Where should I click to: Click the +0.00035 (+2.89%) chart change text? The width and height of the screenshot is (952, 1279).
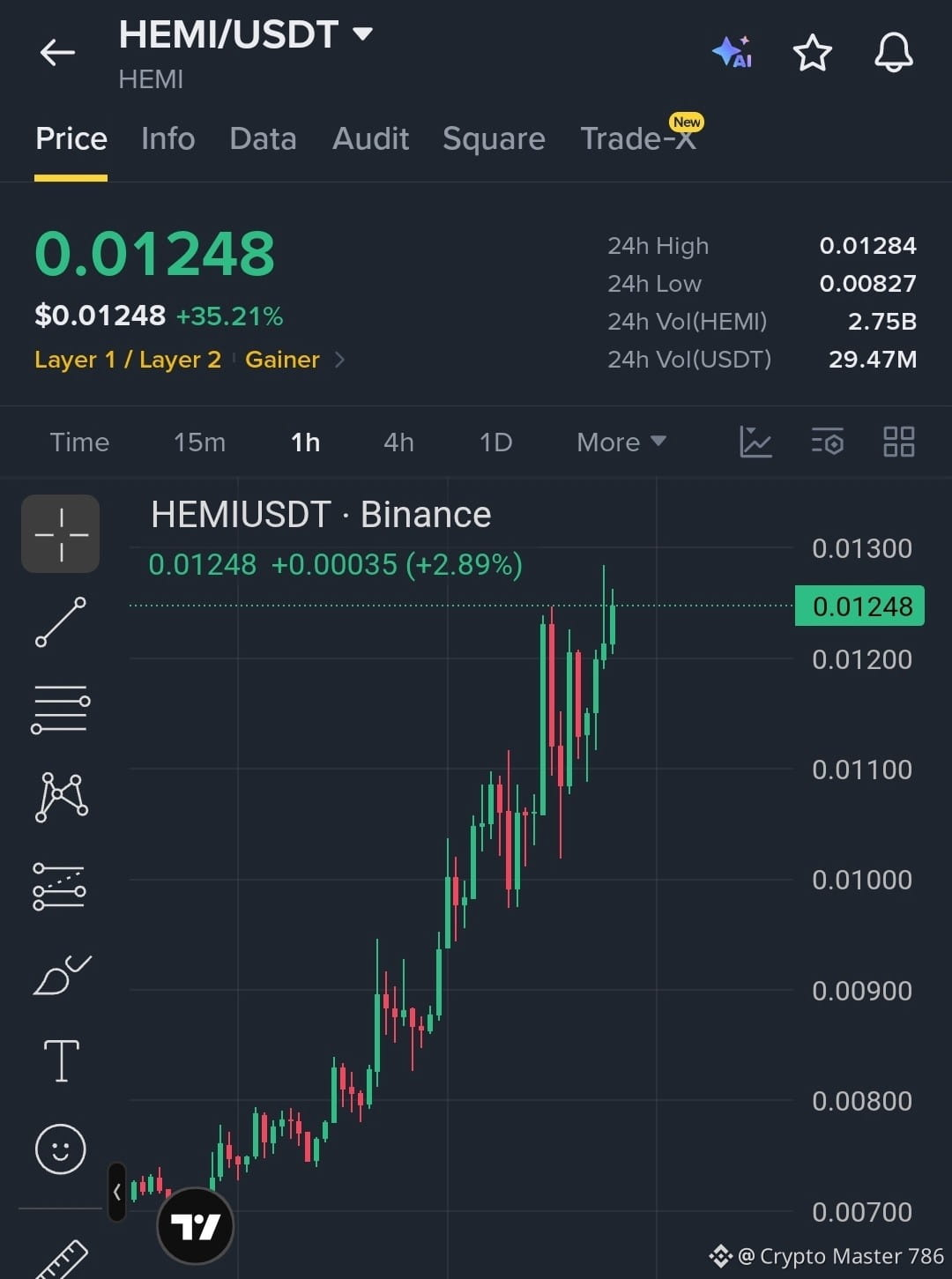click(397, 564)
